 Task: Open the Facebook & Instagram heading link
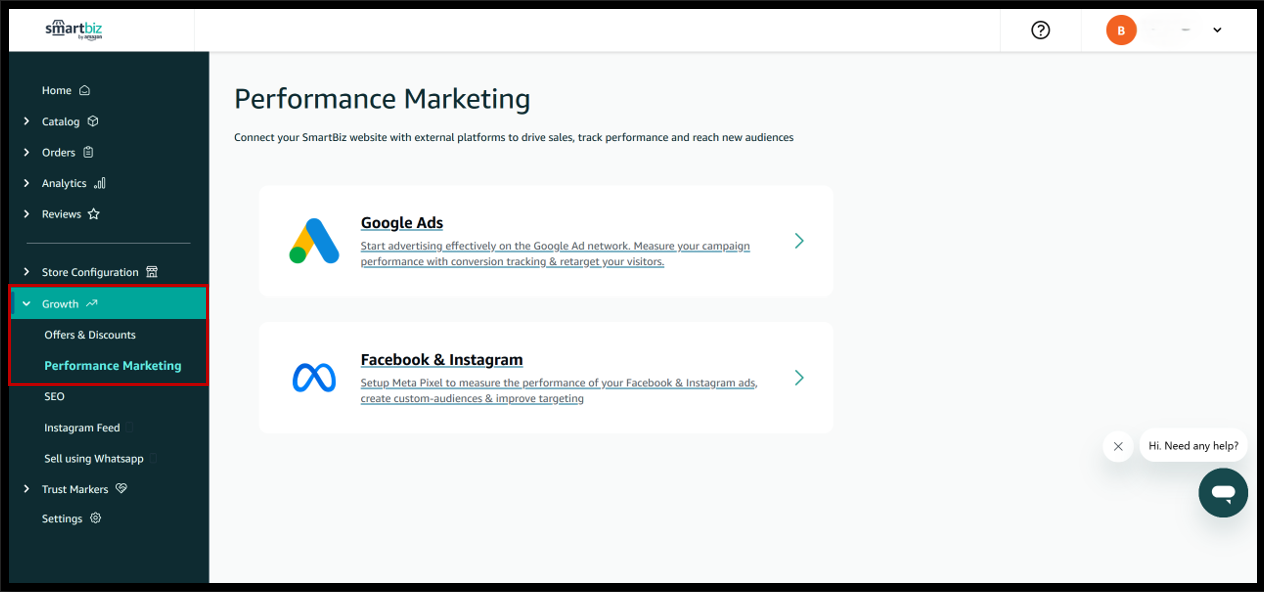pos(441,360)
